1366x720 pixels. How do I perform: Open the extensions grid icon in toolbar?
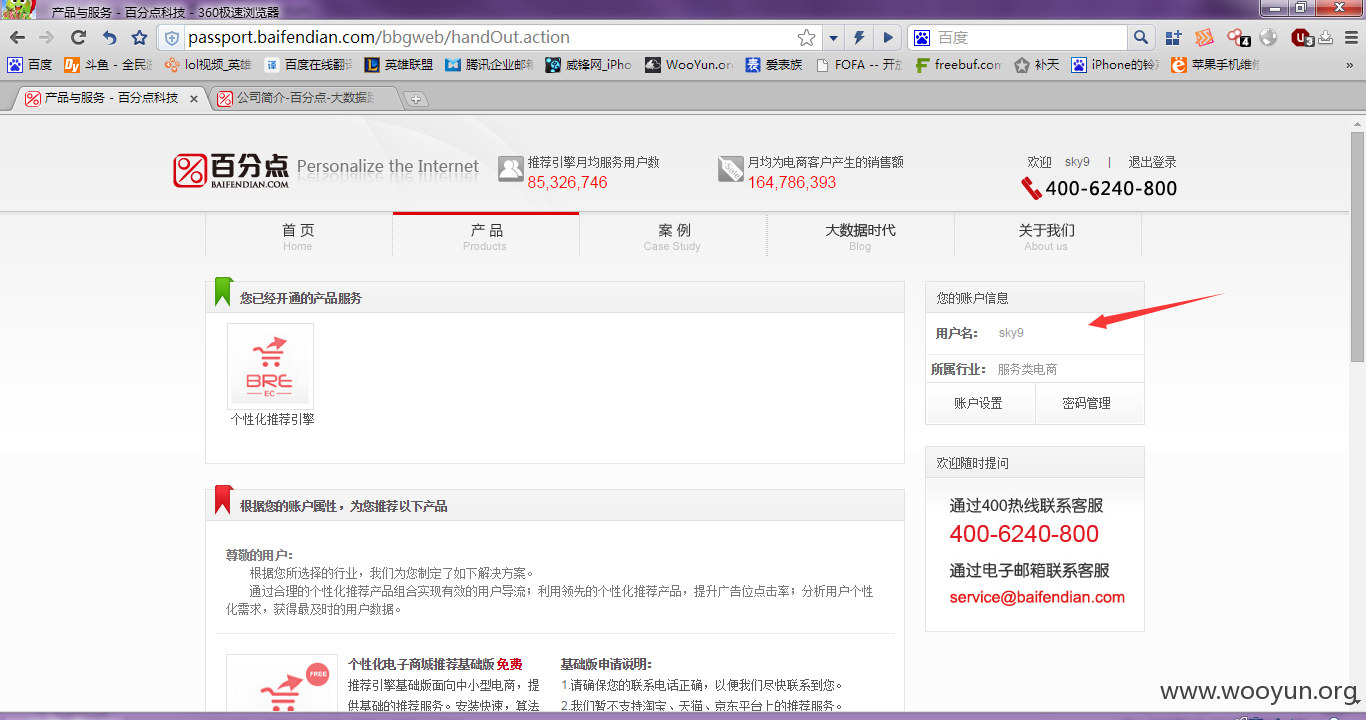pos(1174,38)
